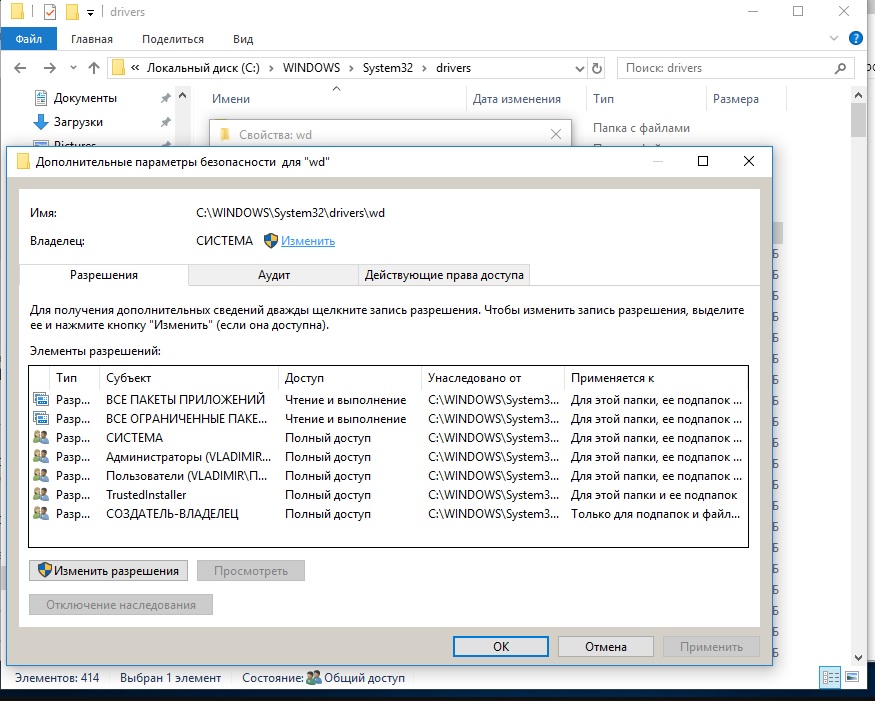Click the properties checkmark quick access icon
This screenshot has height=701, width=875.
tap(50, 11)
